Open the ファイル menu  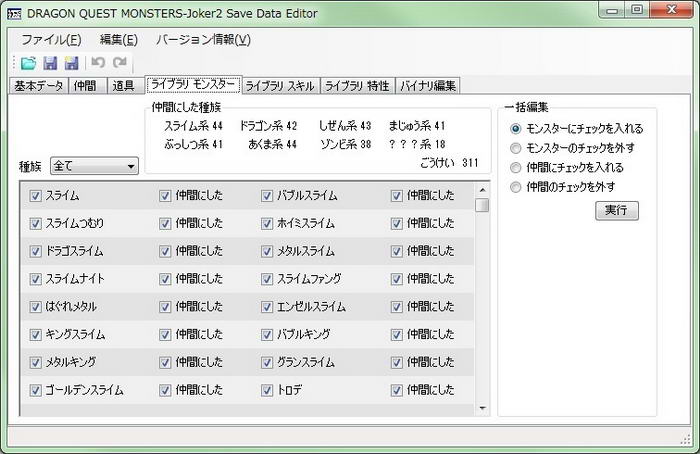(50, 39)
